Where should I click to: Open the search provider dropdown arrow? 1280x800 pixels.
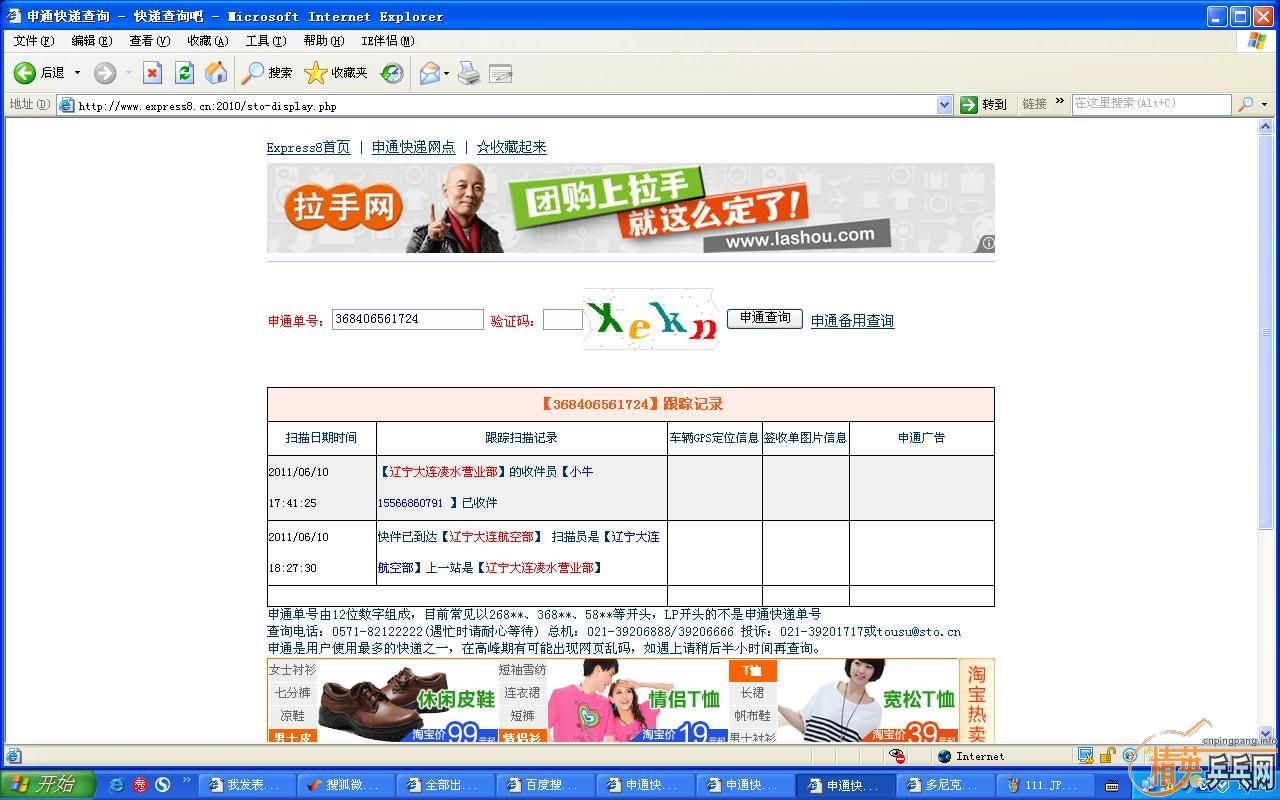[x=1264, y=104]
